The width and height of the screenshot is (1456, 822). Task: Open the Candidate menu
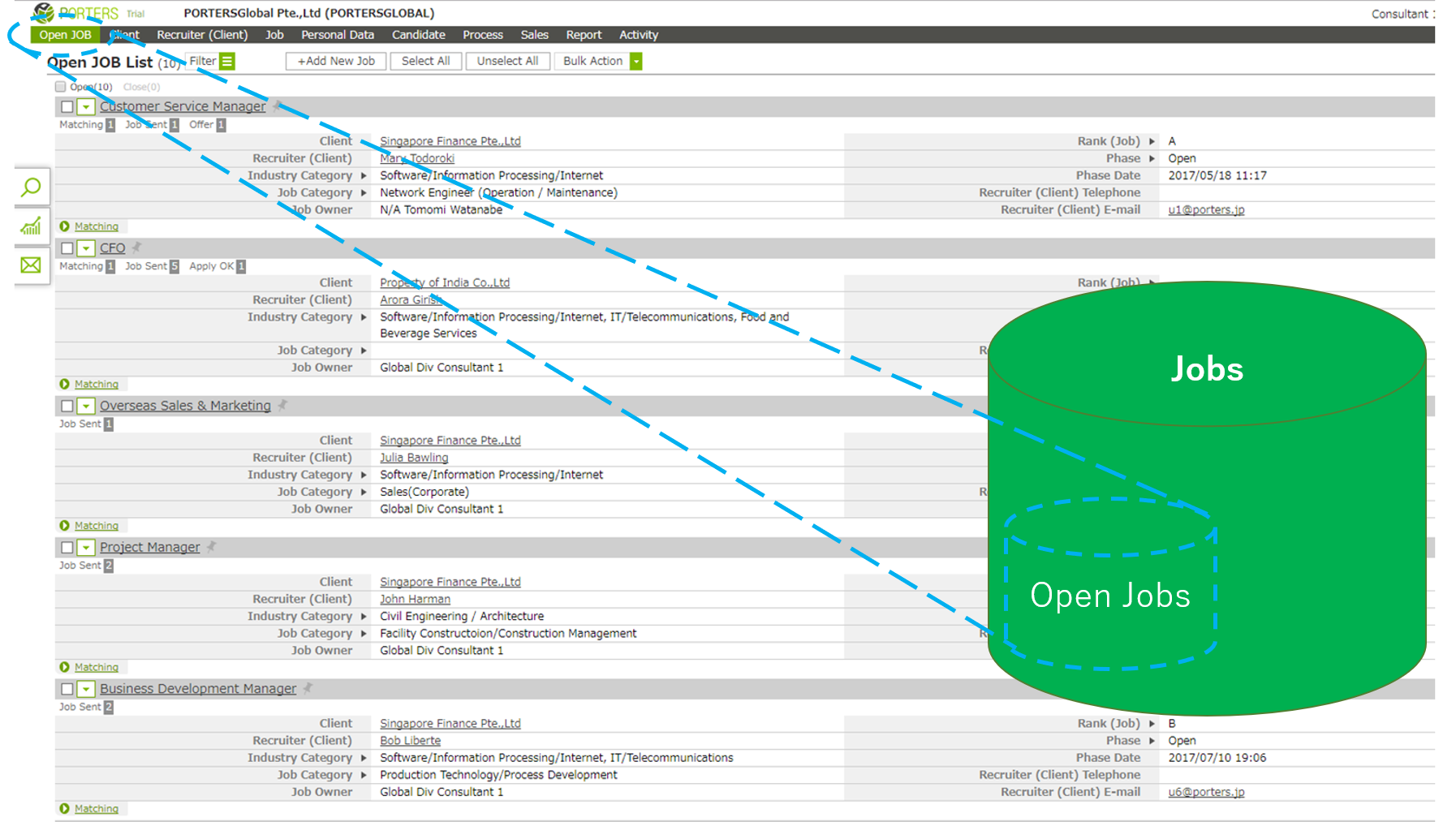[419, 35]
